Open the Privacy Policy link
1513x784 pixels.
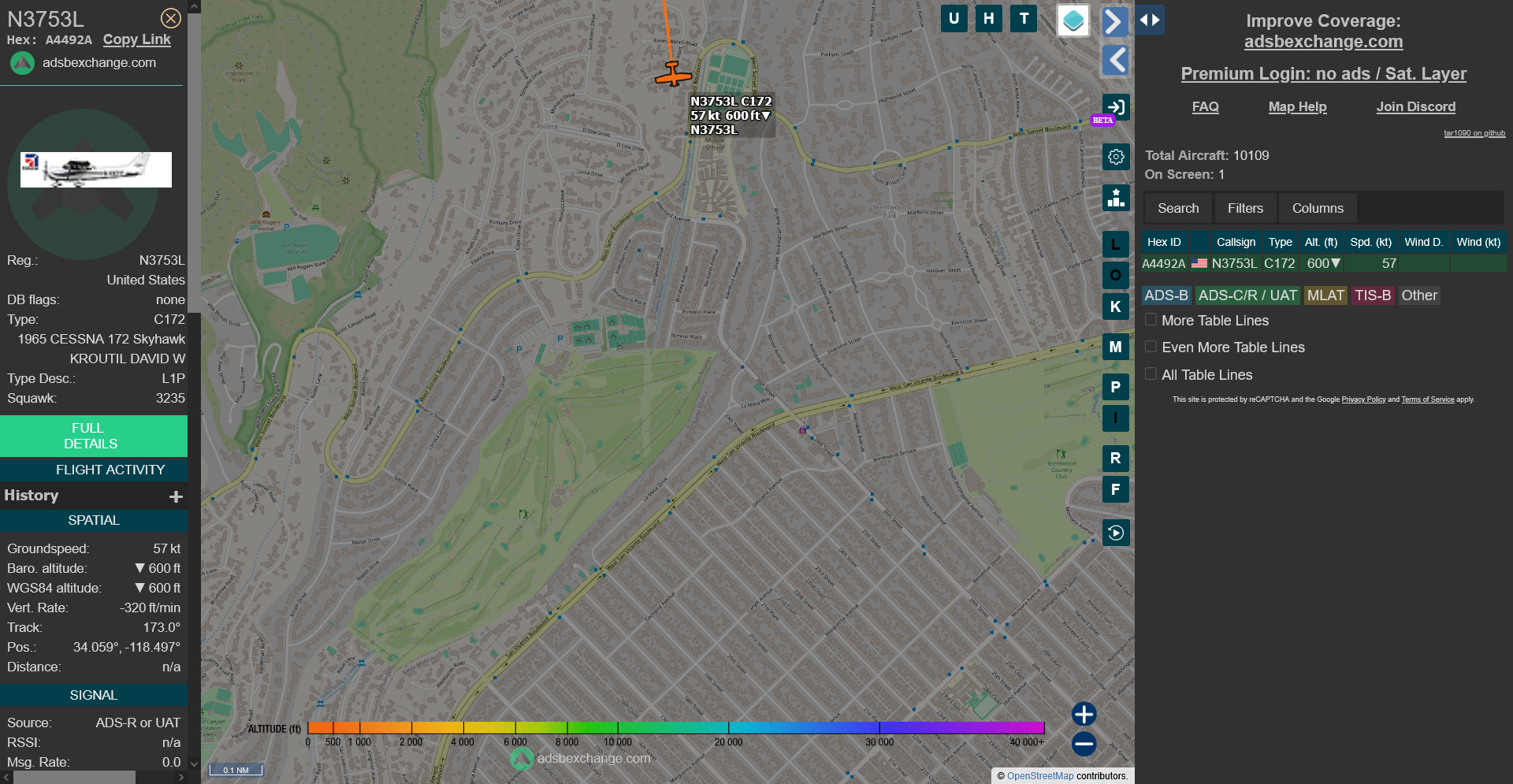pyautogui.click(x=1363, y=399)
